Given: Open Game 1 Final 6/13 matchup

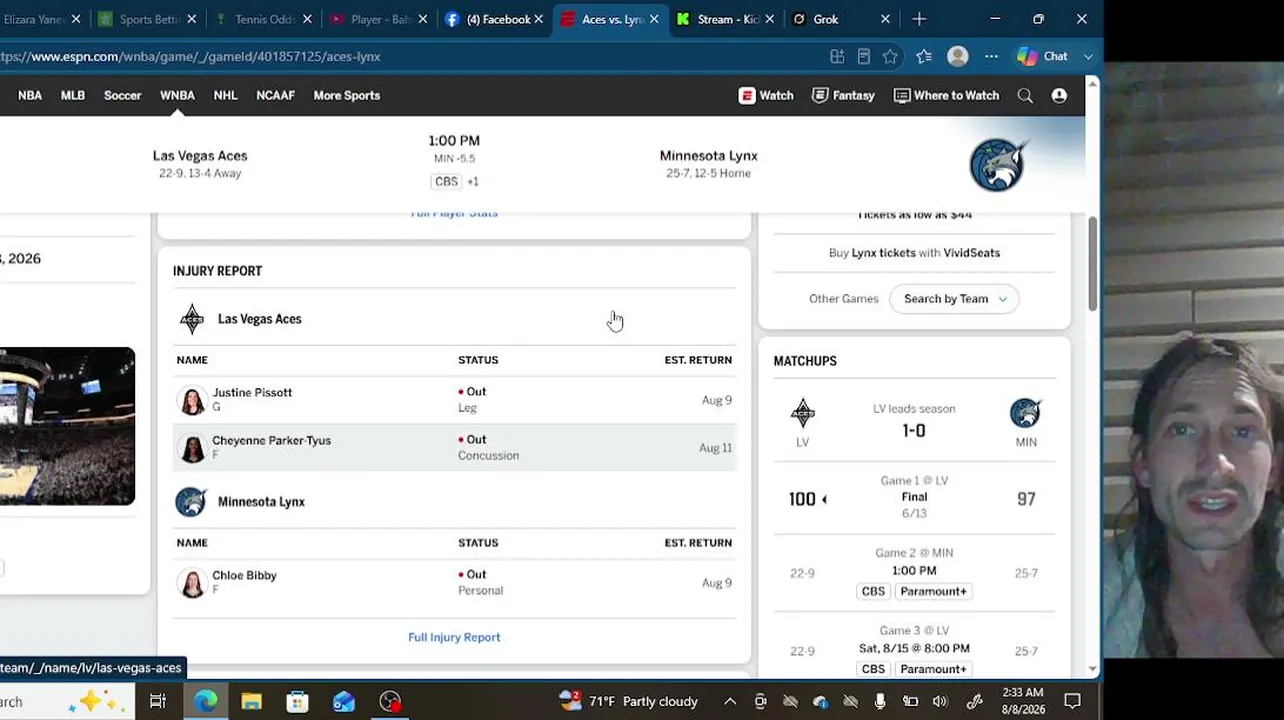Looking at the screenshot, I should click(914, 497).
